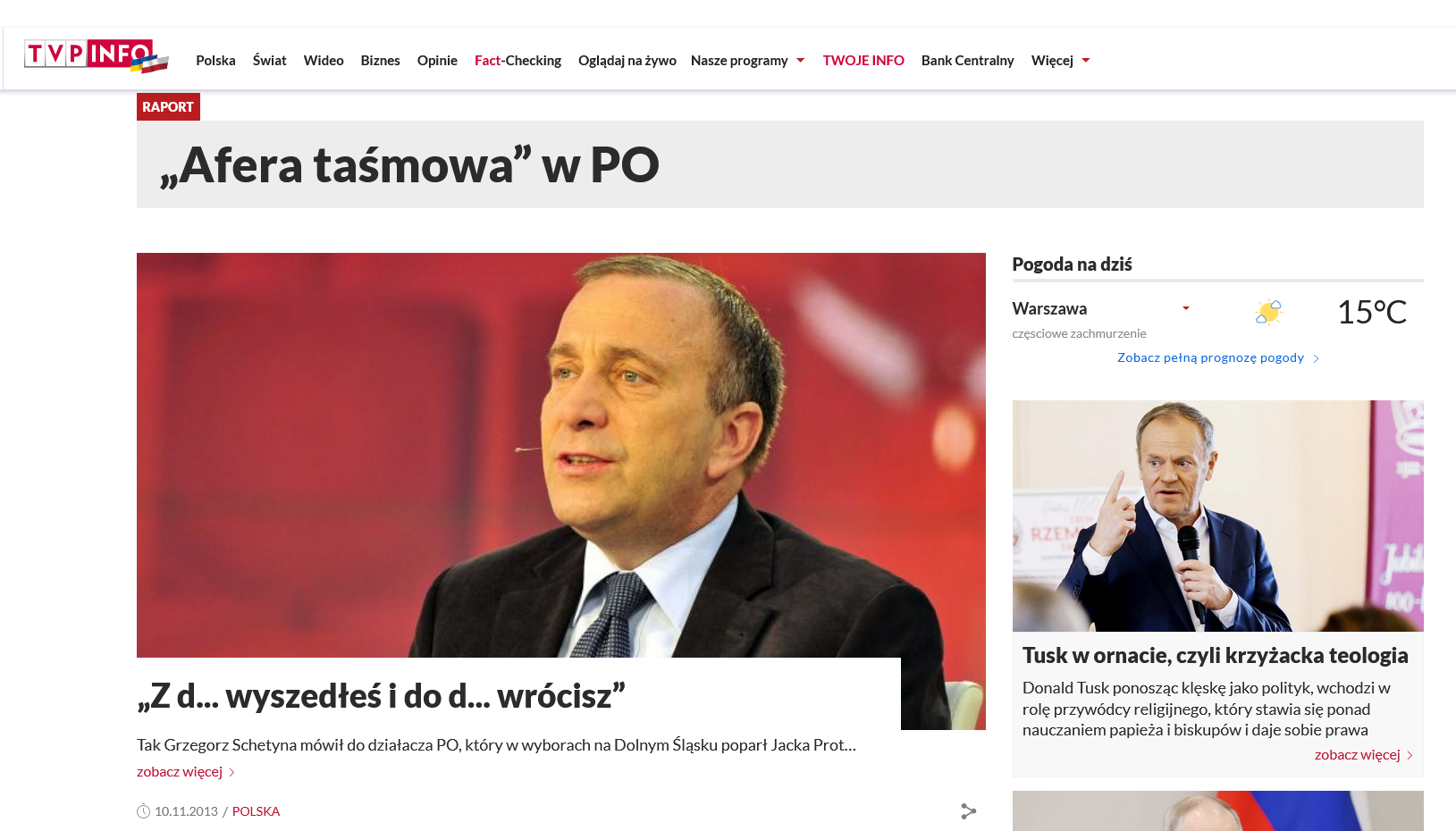The height and width of the screenshot is (831, 1456).
Task: Click the clock icon beside 10.11.2013
Action: [x=143, y=811]
